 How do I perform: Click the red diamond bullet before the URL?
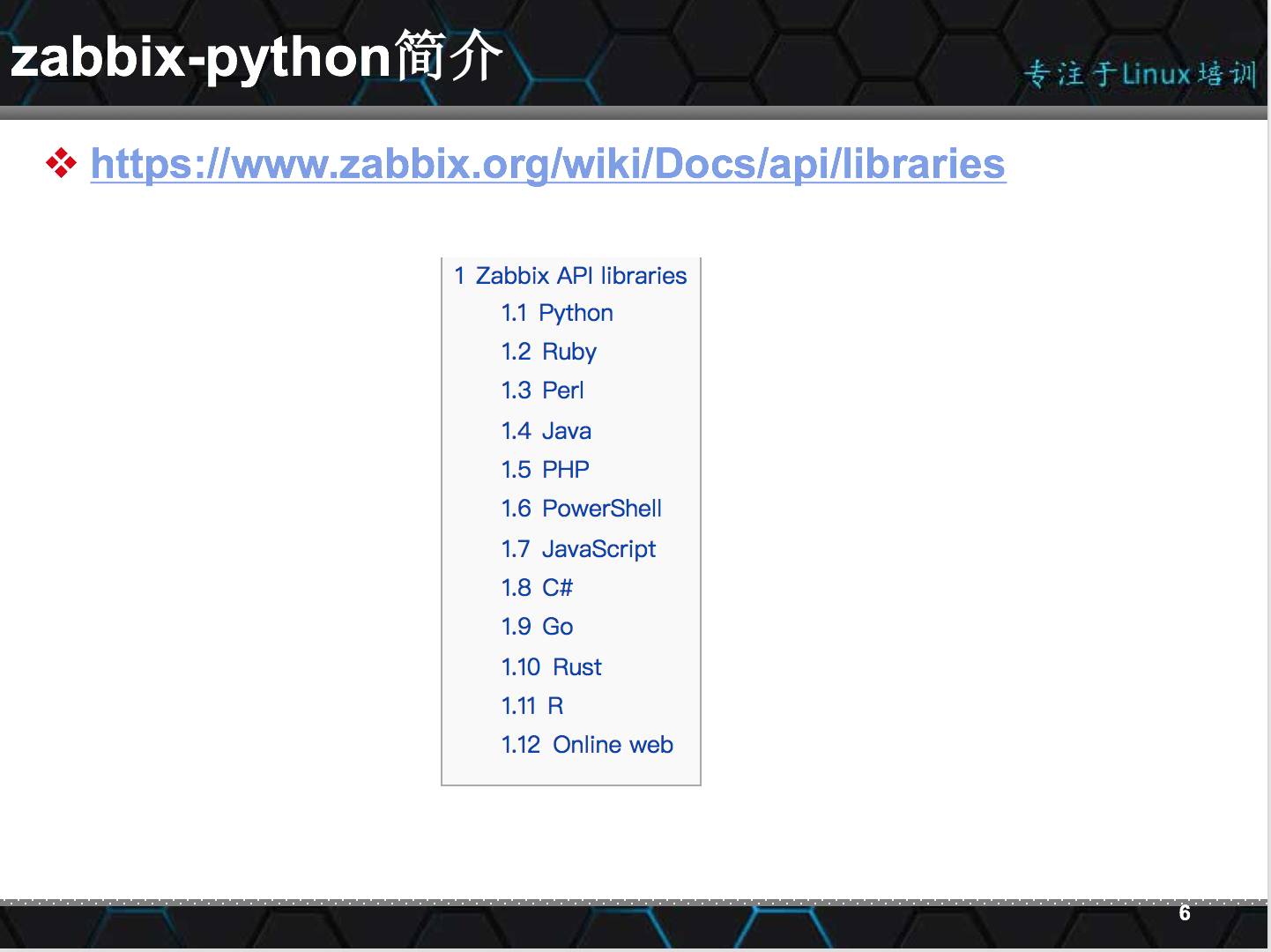click(61, 163)
